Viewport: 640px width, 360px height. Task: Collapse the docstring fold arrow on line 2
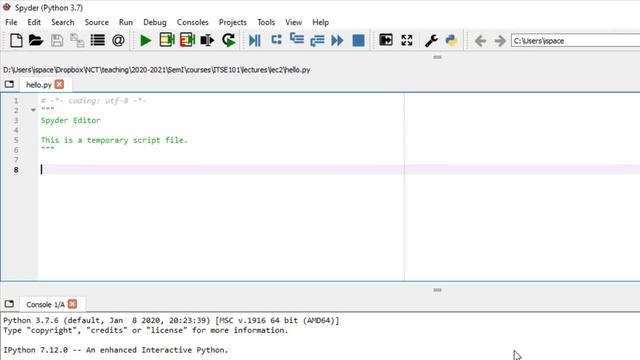[x=33, y=110]
